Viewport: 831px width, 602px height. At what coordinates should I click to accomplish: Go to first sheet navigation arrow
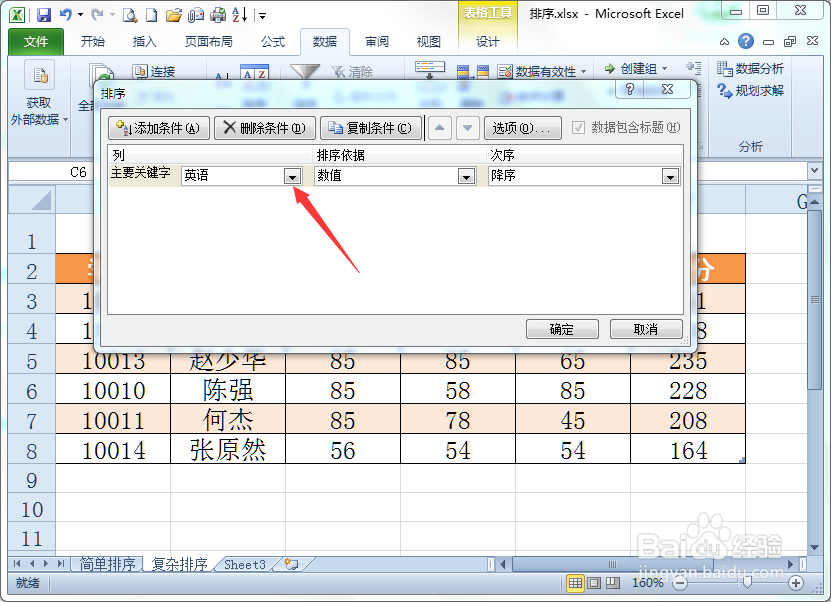point(17,564)
